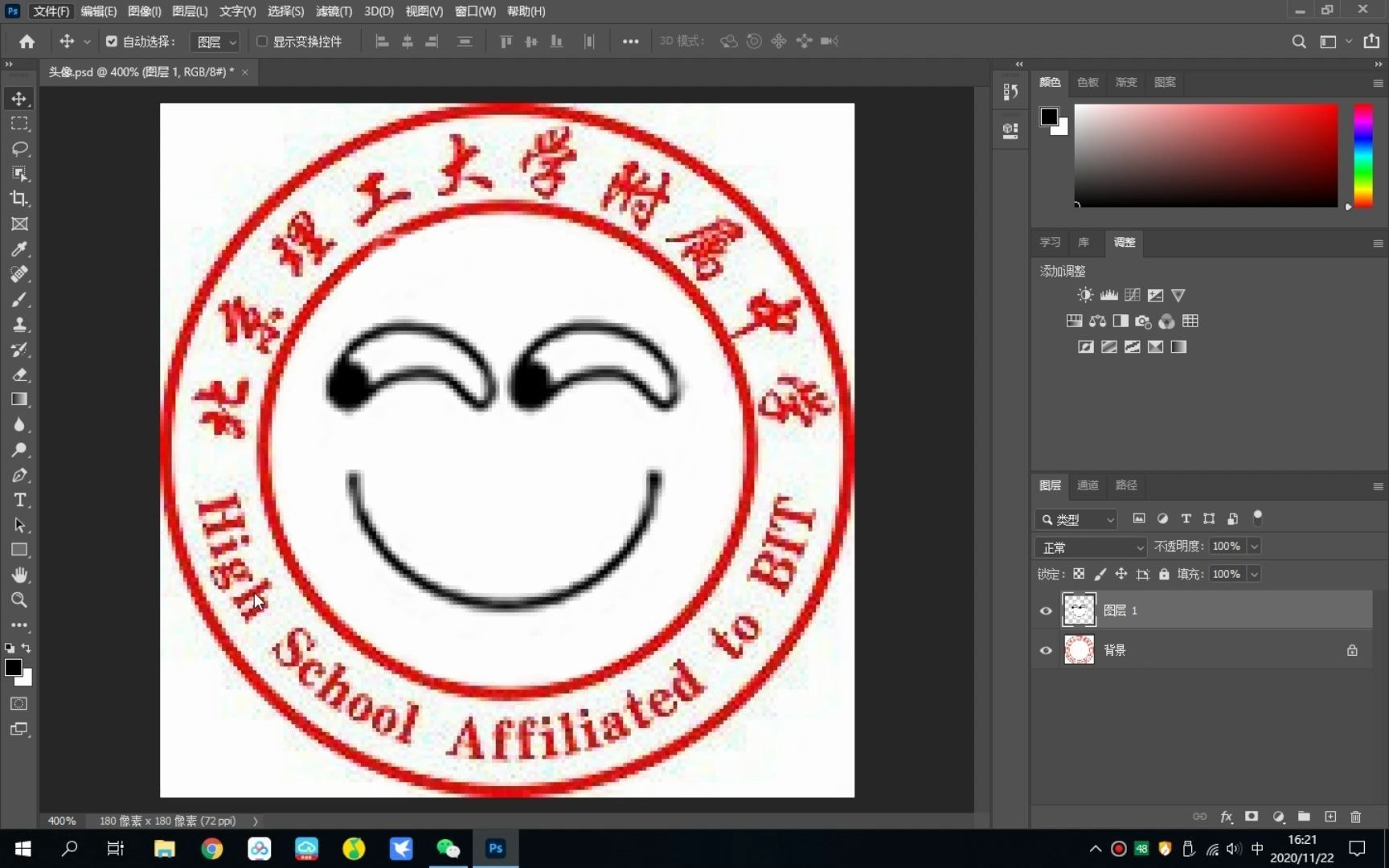Toggle the layer filter switch
1389x868 pixels.
point(1258,518)
